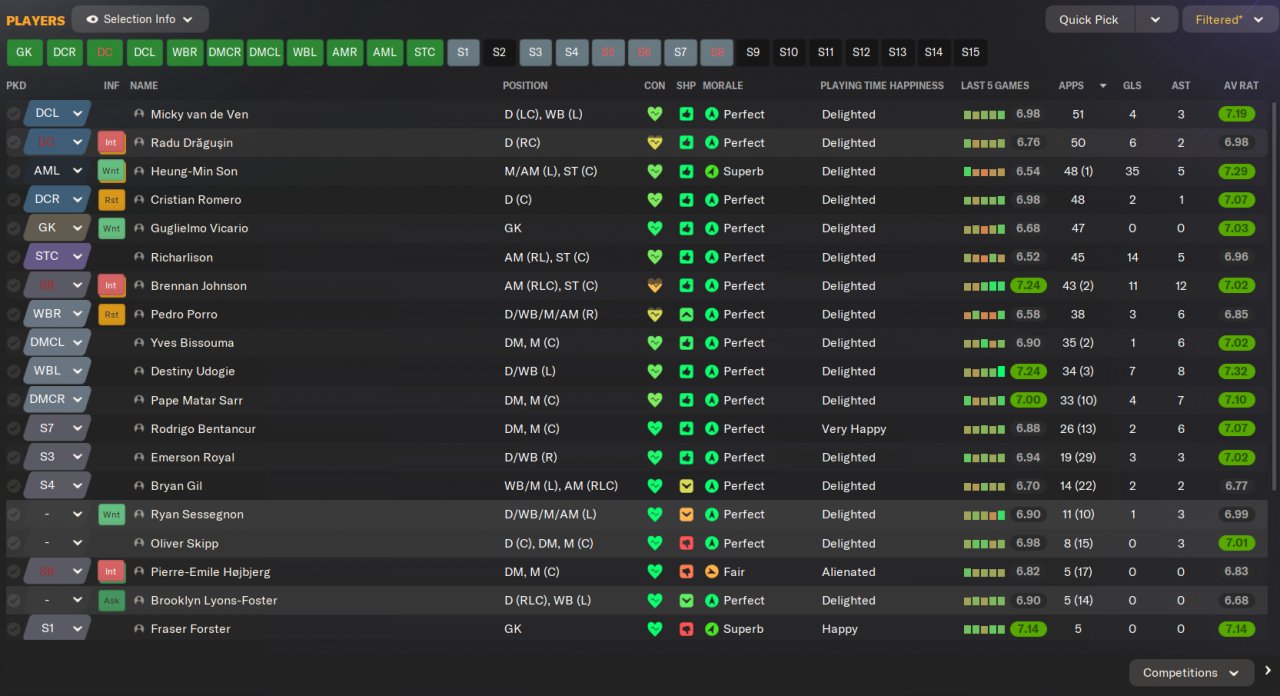
Task: Toggle the pick checkmark for Ryan Sessegnon
Action: [14, 514]
